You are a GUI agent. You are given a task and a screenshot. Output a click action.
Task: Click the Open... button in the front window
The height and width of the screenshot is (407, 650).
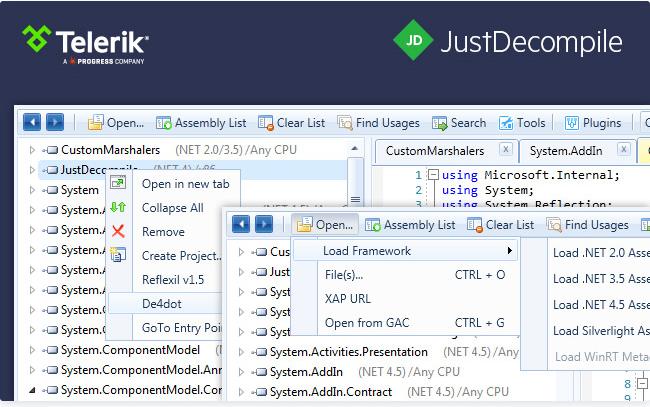point(325,225)
